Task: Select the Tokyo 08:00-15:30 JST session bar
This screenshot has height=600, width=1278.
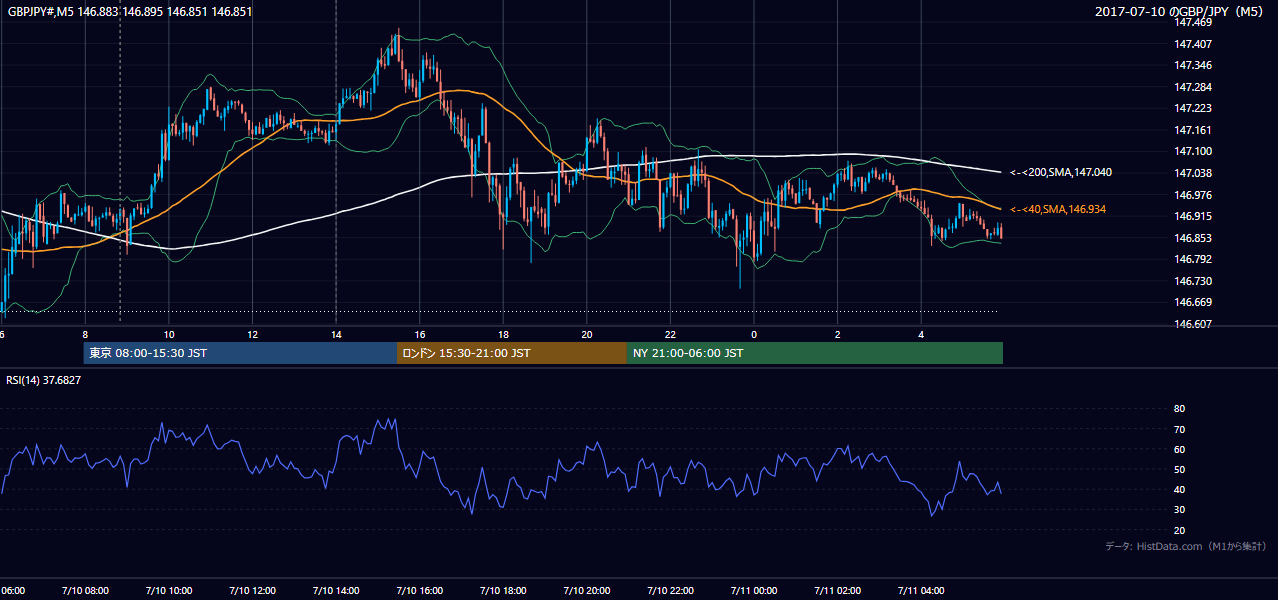Action: pos(240,353)
